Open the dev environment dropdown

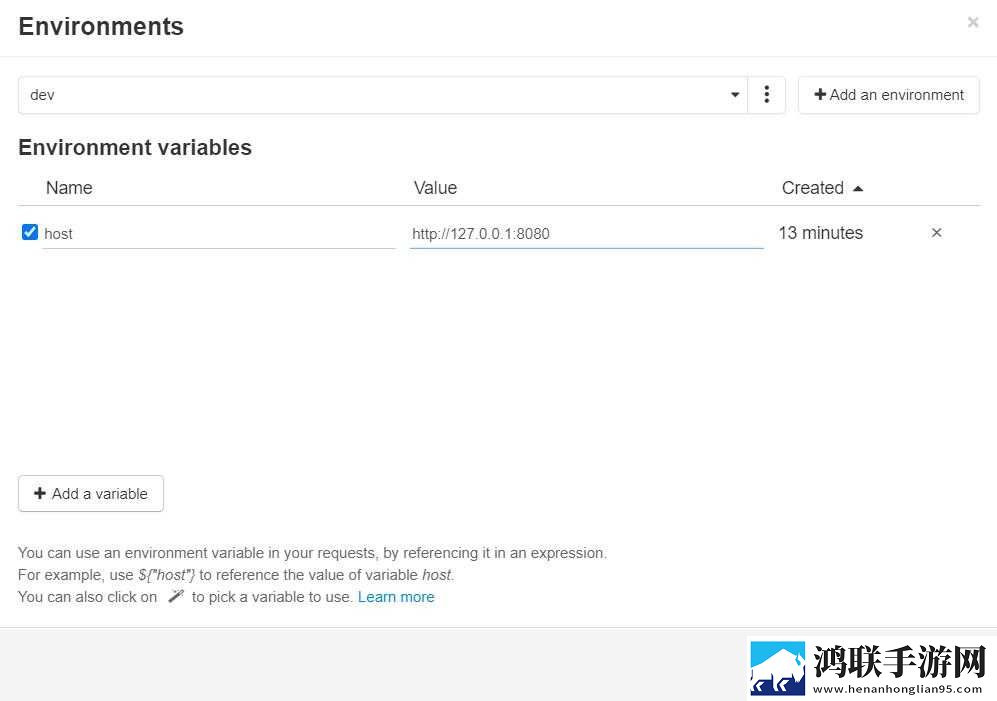383,95
